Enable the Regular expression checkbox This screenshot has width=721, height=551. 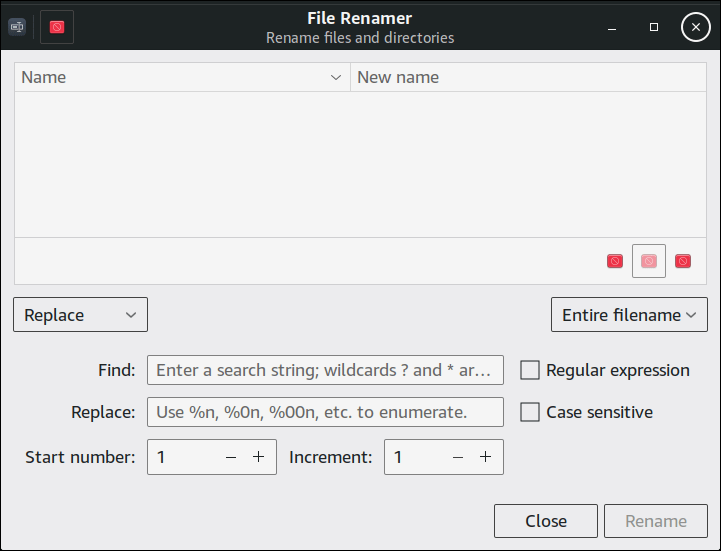530,370
